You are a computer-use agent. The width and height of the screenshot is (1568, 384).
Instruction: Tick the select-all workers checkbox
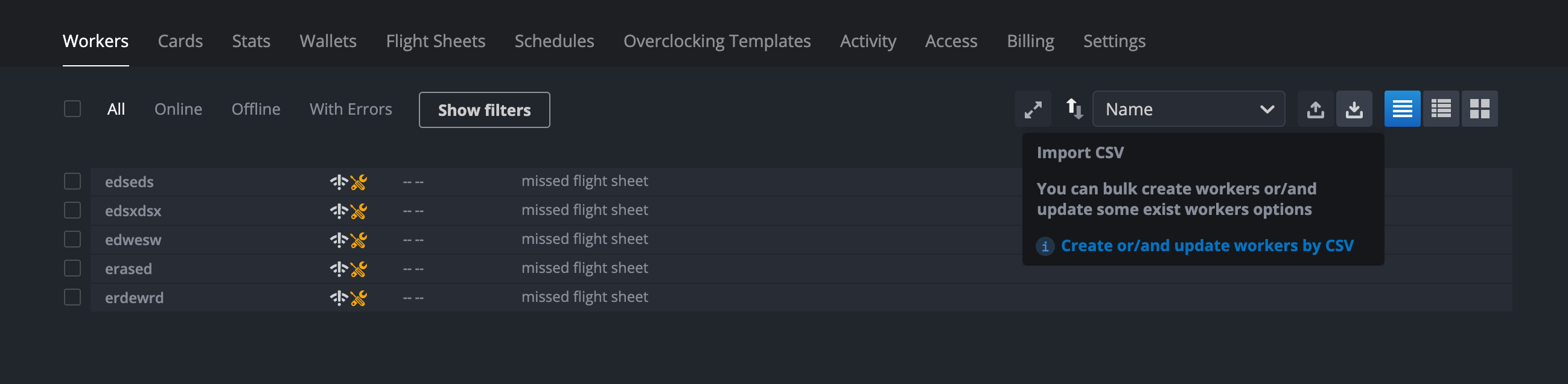tap(72, 109)
